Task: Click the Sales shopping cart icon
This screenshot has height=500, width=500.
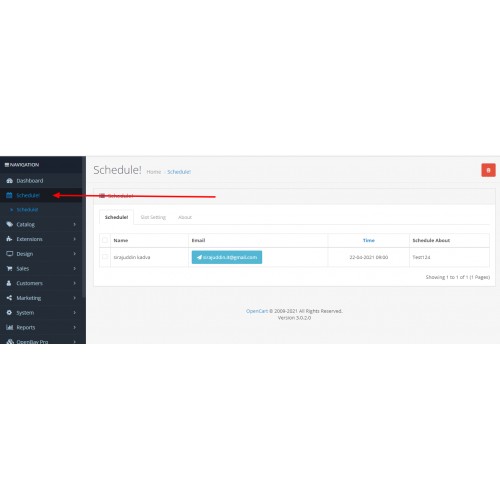Action: 9,268
